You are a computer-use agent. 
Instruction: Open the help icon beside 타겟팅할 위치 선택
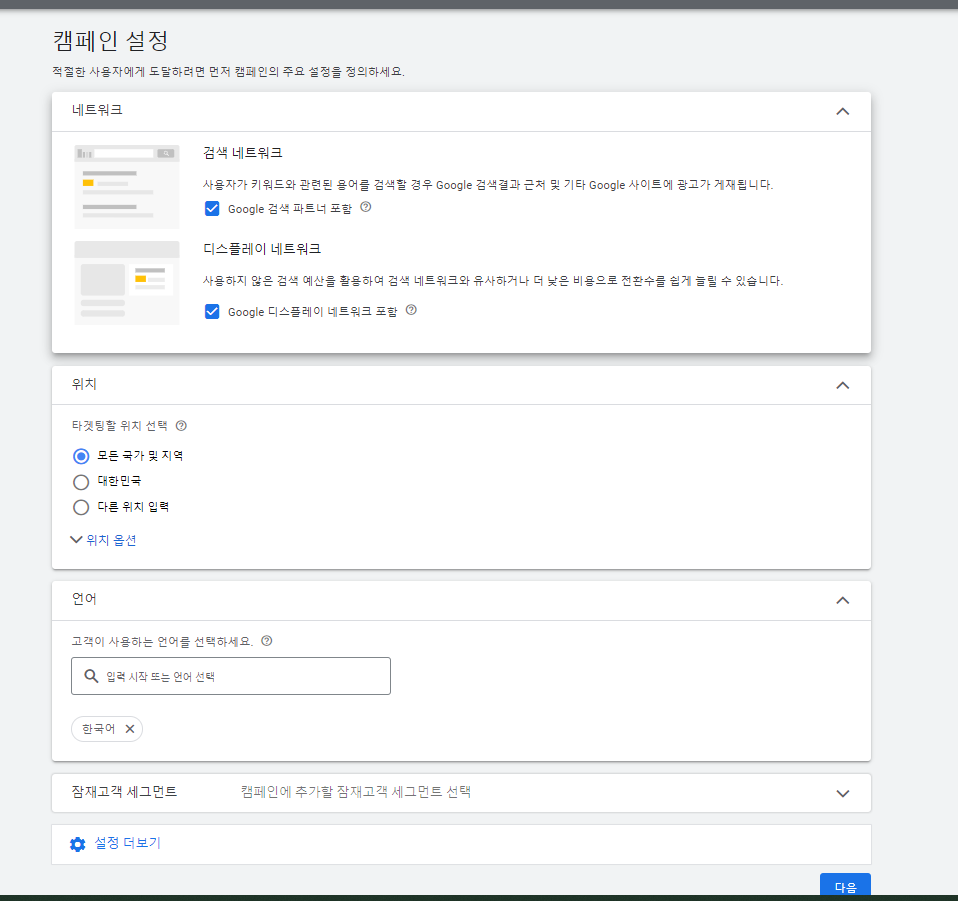[181, 425]
